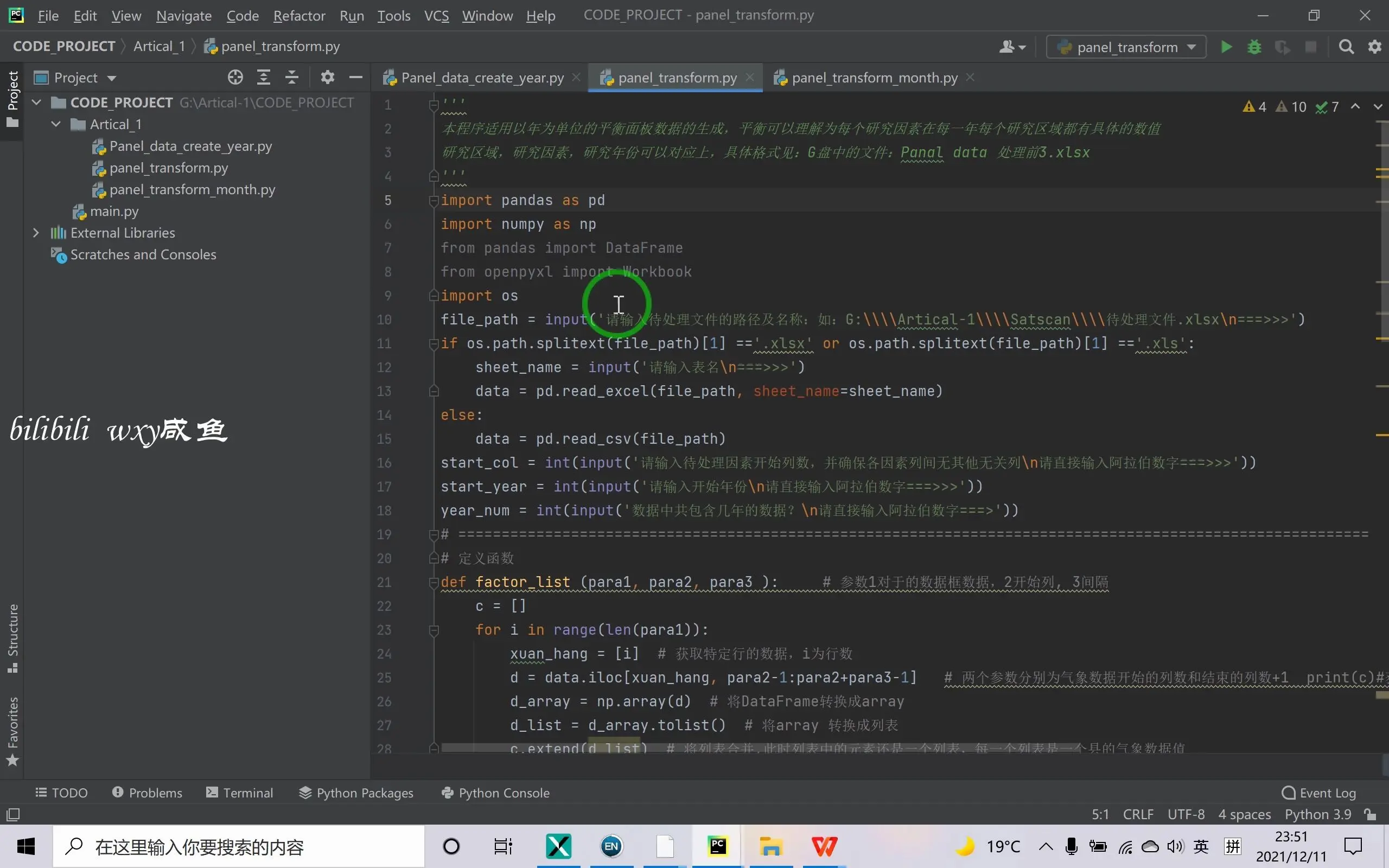Open the VCS menu

coord(436,16)
